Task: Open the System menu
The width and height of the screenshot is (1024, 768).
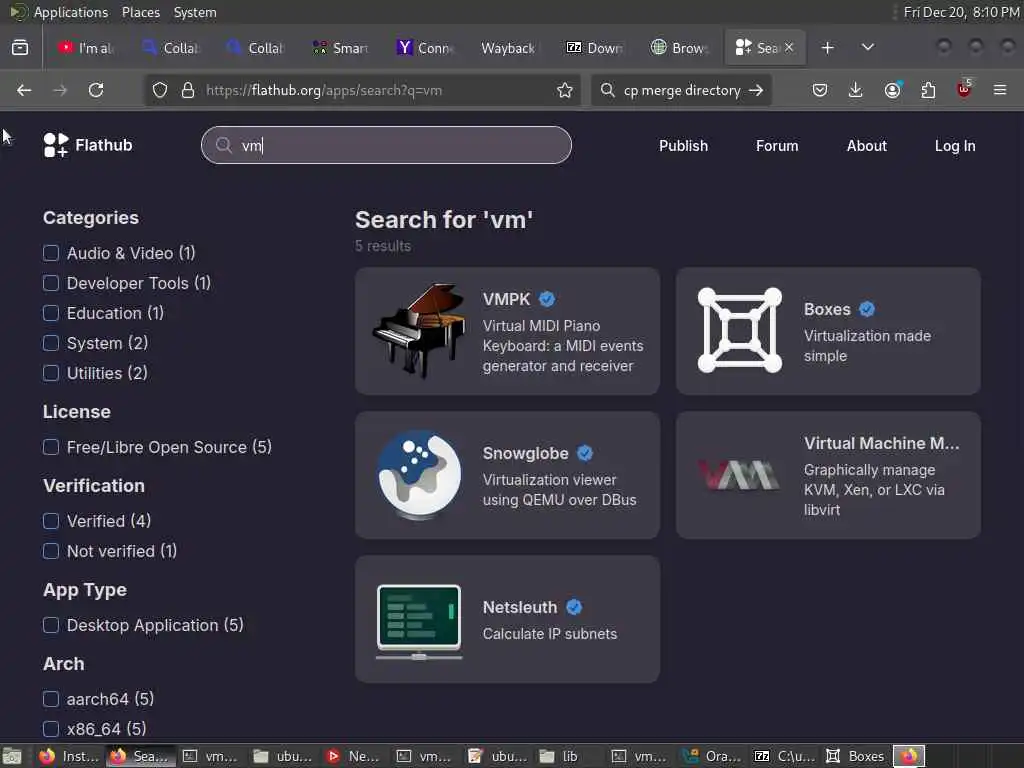Action: (x=195, y=12)
